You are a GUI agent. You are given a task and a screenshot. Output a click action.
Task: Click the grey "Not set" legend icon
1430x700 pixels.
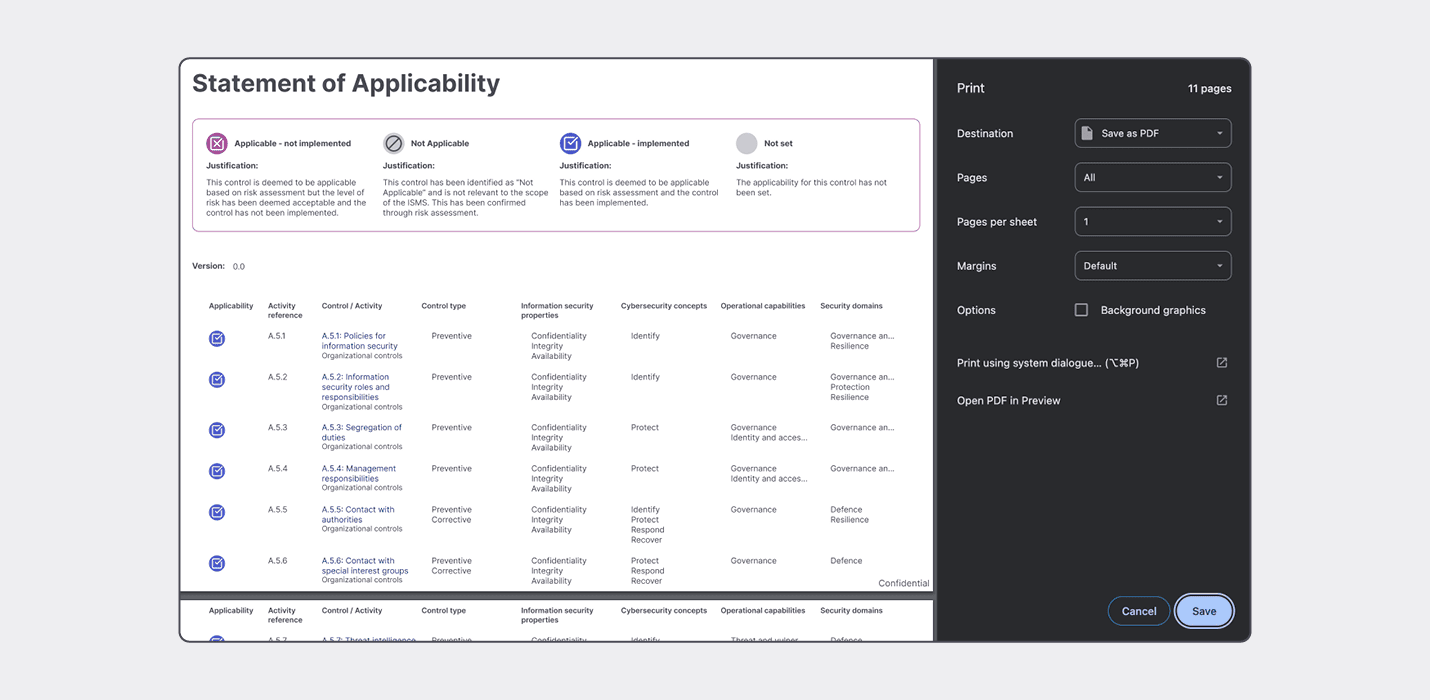pyautogui.click(x=745, y=143)
